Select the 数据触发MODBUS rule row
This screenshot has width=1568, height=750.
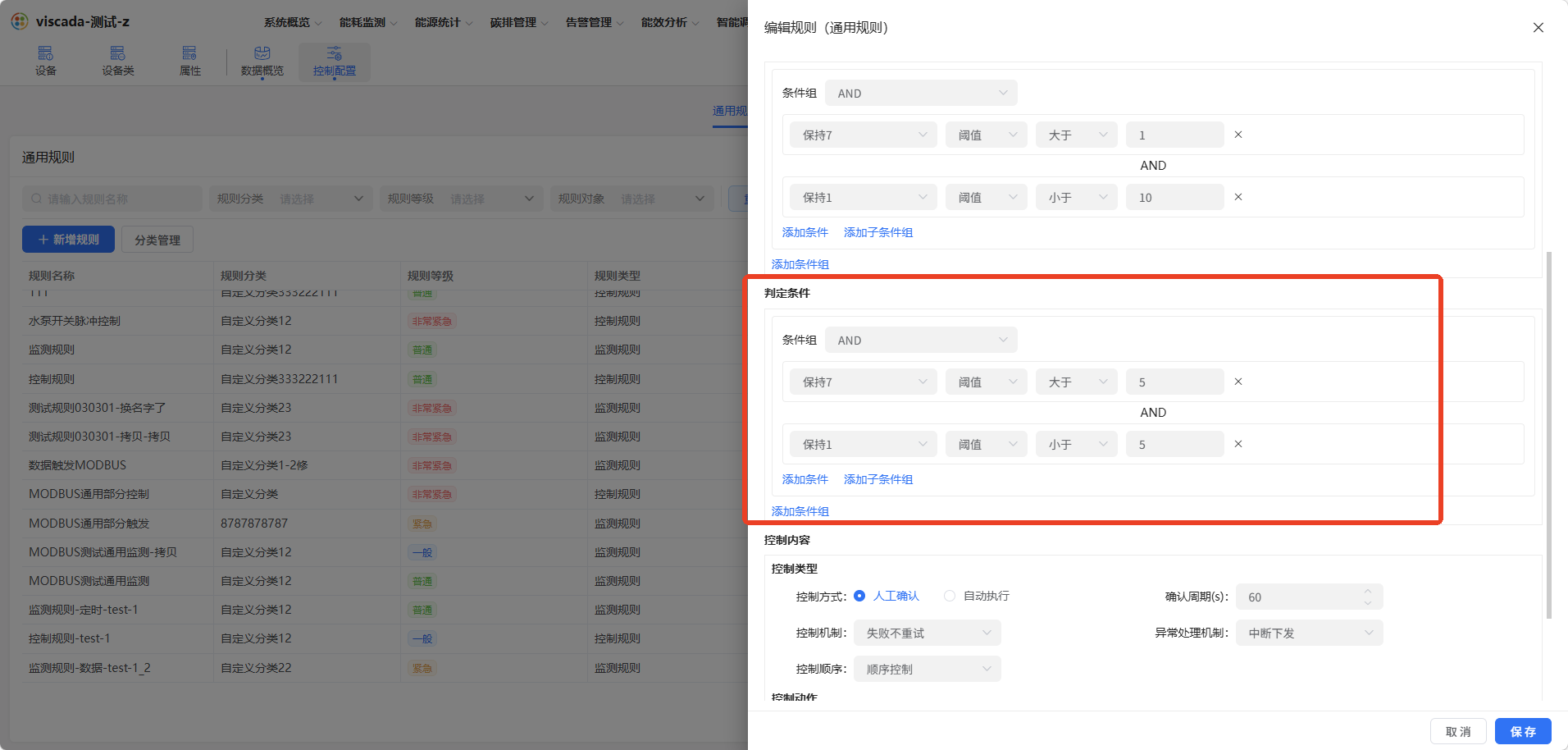(x=385, y=465)
